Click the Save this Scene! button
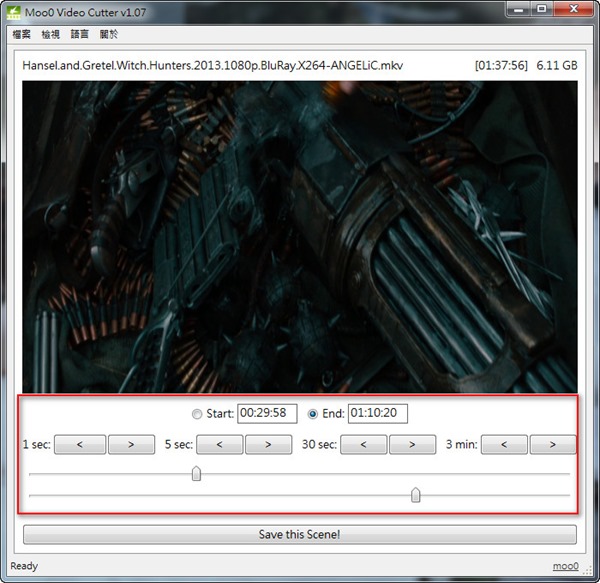The image size is (600, 583). [299, 534]
